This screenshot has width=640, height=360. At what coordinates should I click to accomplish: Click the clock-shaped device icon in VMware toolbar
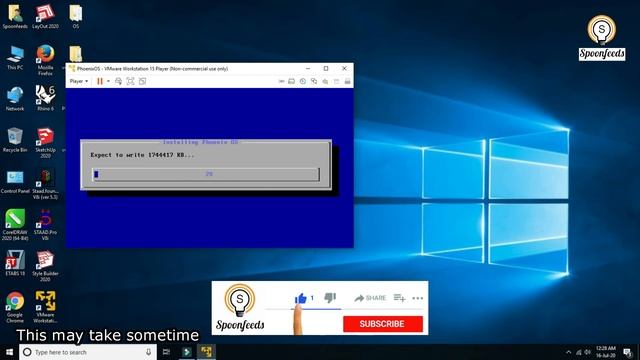pyautogui.click(x=303, y=81)
